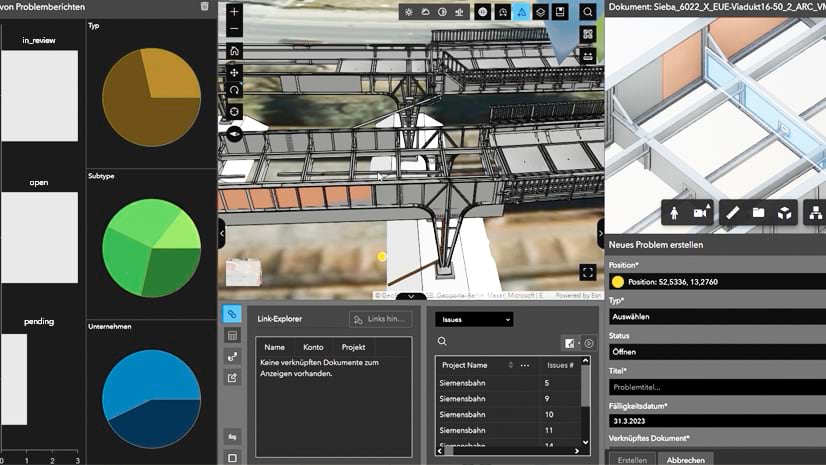Screen dimensions: 826x465
Task: Collapse the right panel with the arrow
Action: tap(600, 233)
